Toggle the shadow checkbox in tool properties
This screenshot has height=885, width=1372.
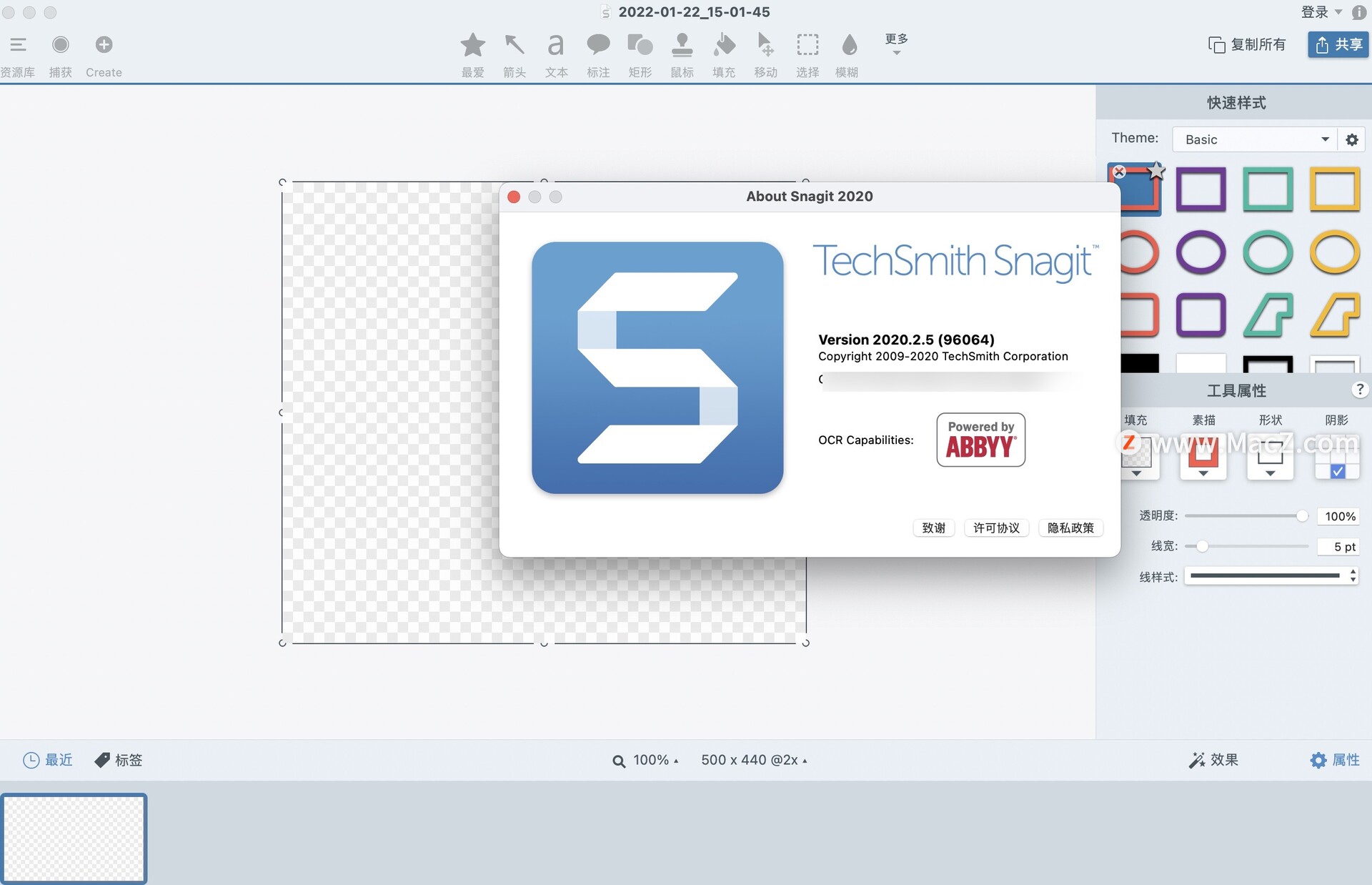coord(1337,472)
